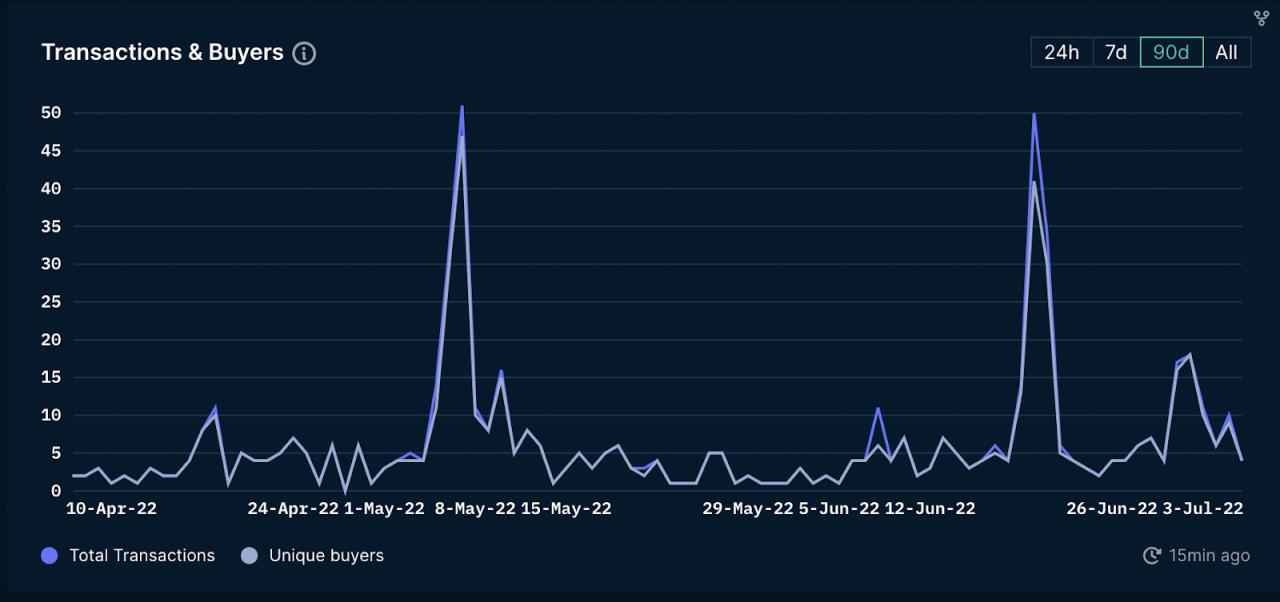Click the refresh clock icon near 15min ago
Viewport: 1280px width, 602px height.
pos(1152,556)
